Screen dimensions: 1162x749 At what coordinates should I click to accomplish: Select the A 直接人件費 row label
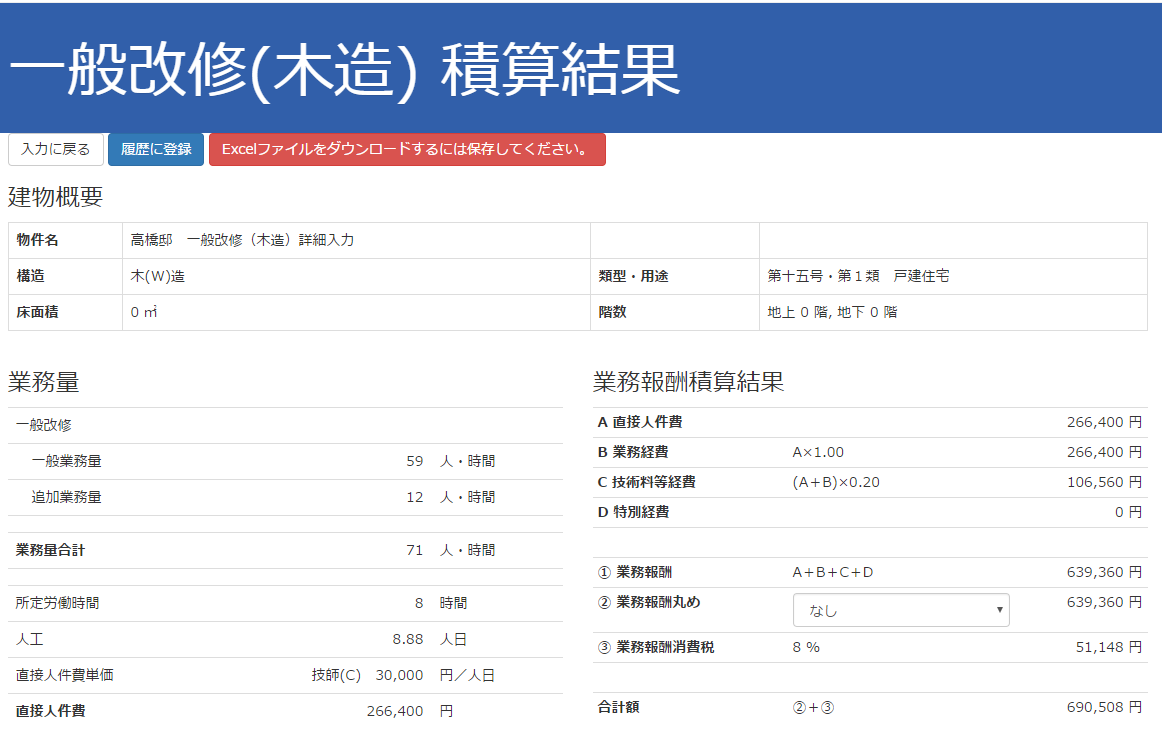tap(640, 422)
